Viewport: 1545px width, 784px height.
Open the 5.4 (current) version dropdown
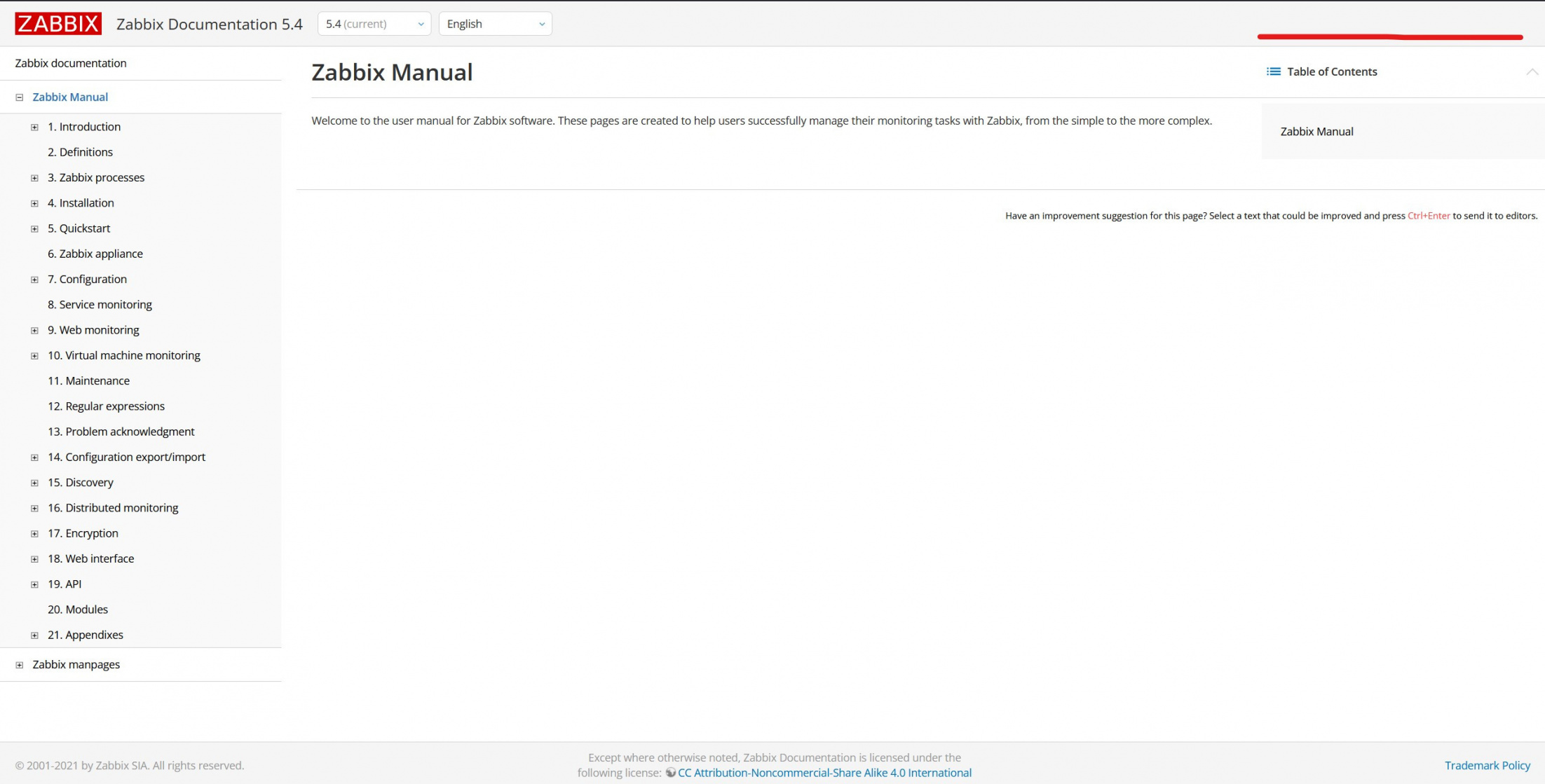coord(374,24)
